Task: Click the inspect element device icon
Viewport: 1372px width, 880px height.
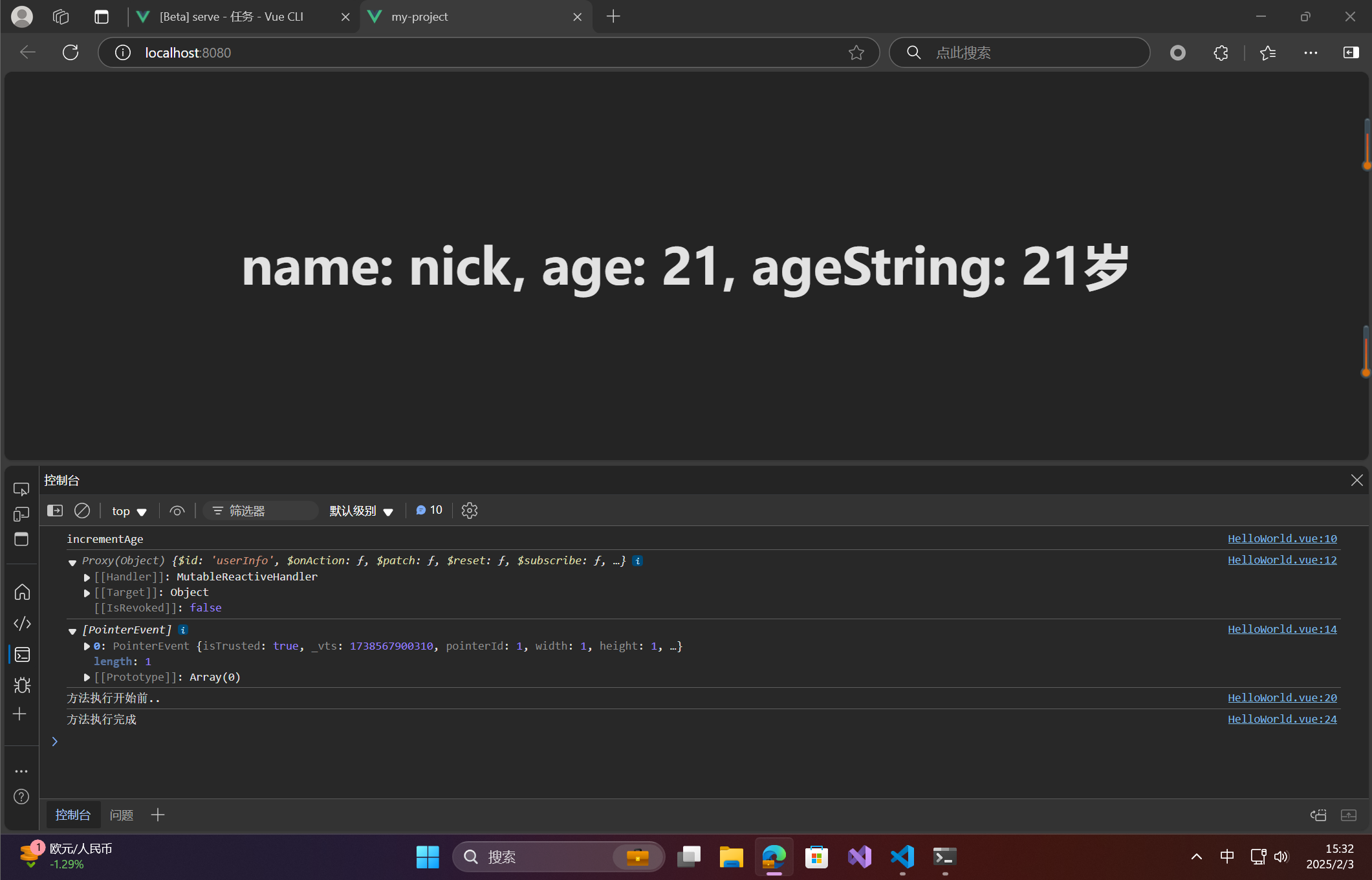Action: pyautogui.click(x=21, y=489)
